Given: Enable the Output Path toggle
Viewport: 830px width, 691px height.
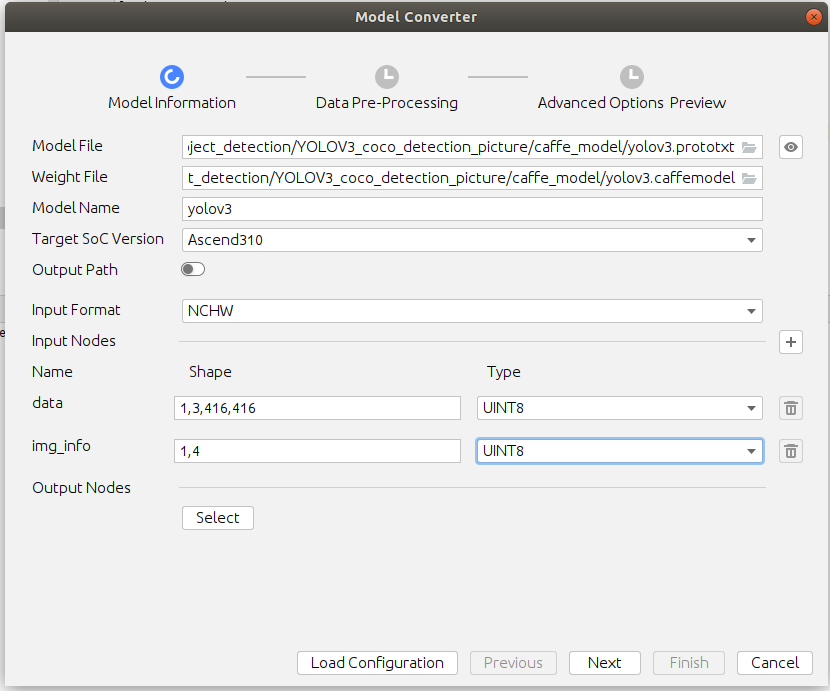Looking at the screenshot, I should [193, 270].
